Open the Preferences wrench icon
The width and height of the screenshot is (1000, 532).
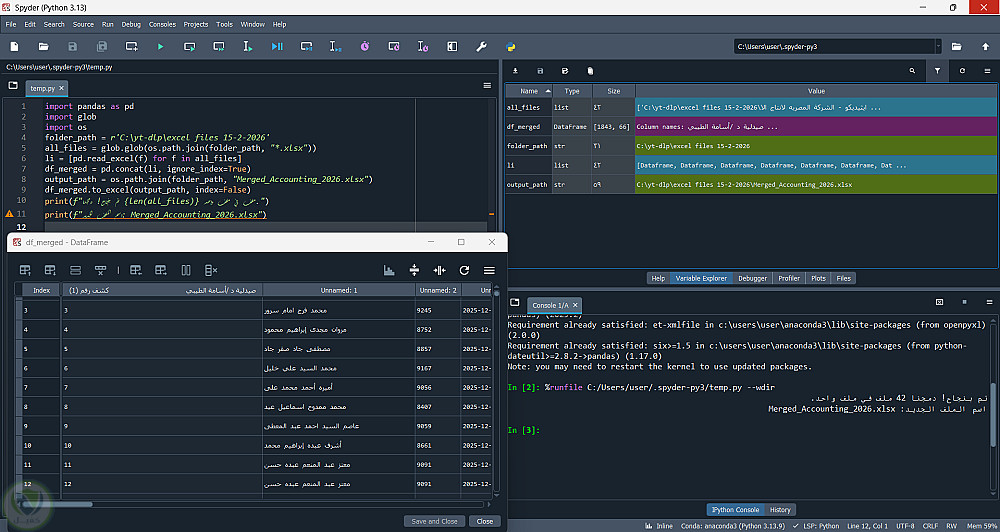(x=481, y=46)
